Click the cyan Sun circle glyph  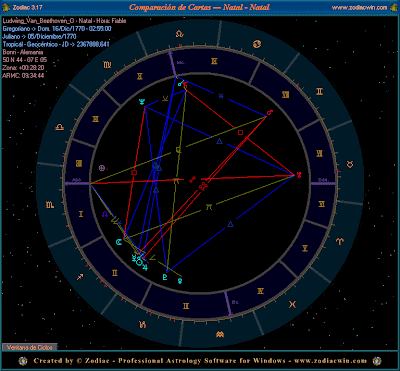(x=140, y=262)
